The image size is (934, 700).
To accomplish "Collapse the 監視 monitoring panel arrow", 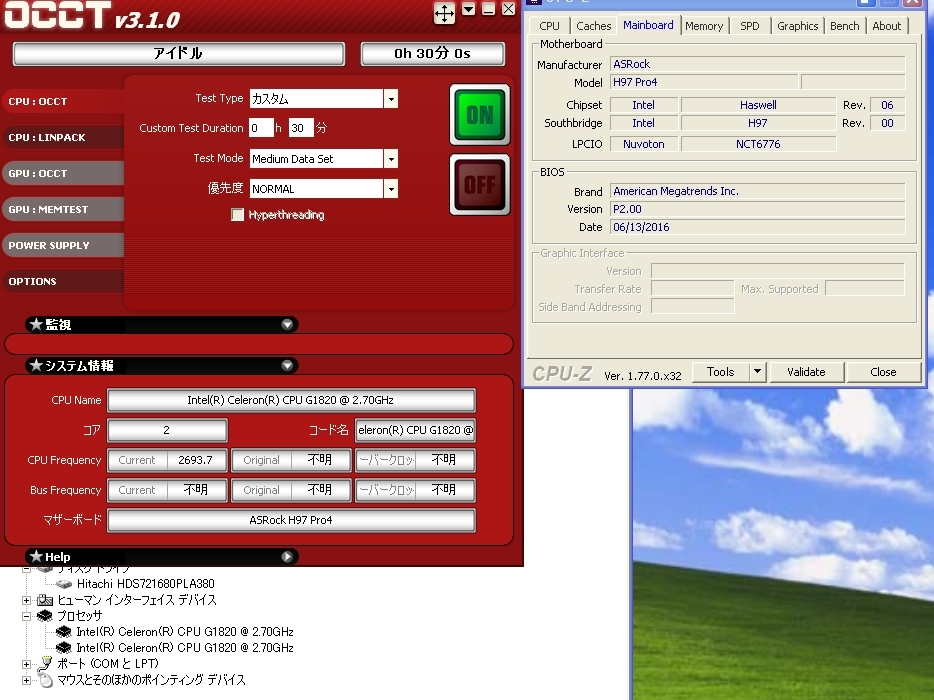I will click(287, 325).
